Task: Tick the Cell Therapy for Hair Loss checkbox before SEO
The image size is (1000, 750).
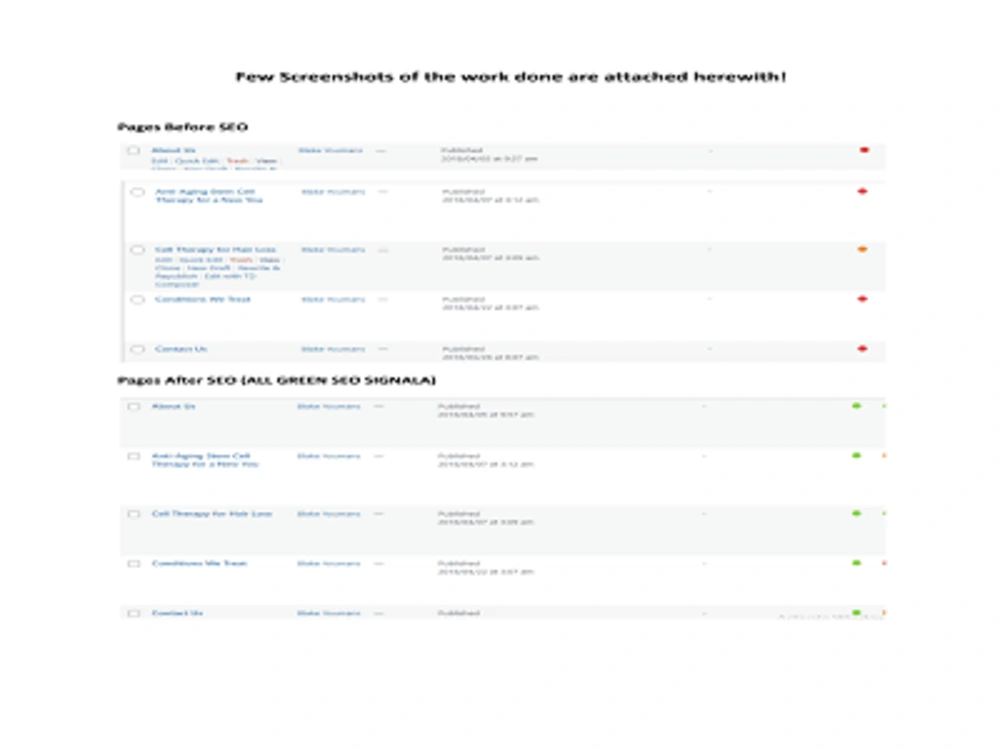Action: tap(137, 250)
